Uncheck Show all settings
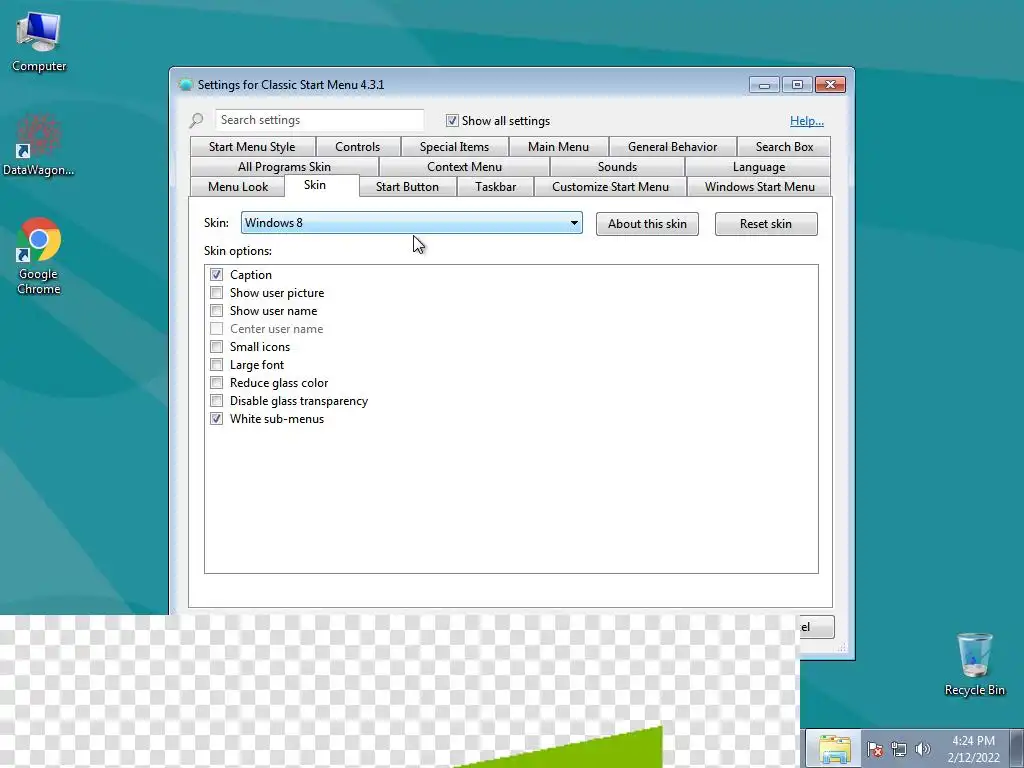The width and height of the screenshot is (1024, 768). (452, 121)
